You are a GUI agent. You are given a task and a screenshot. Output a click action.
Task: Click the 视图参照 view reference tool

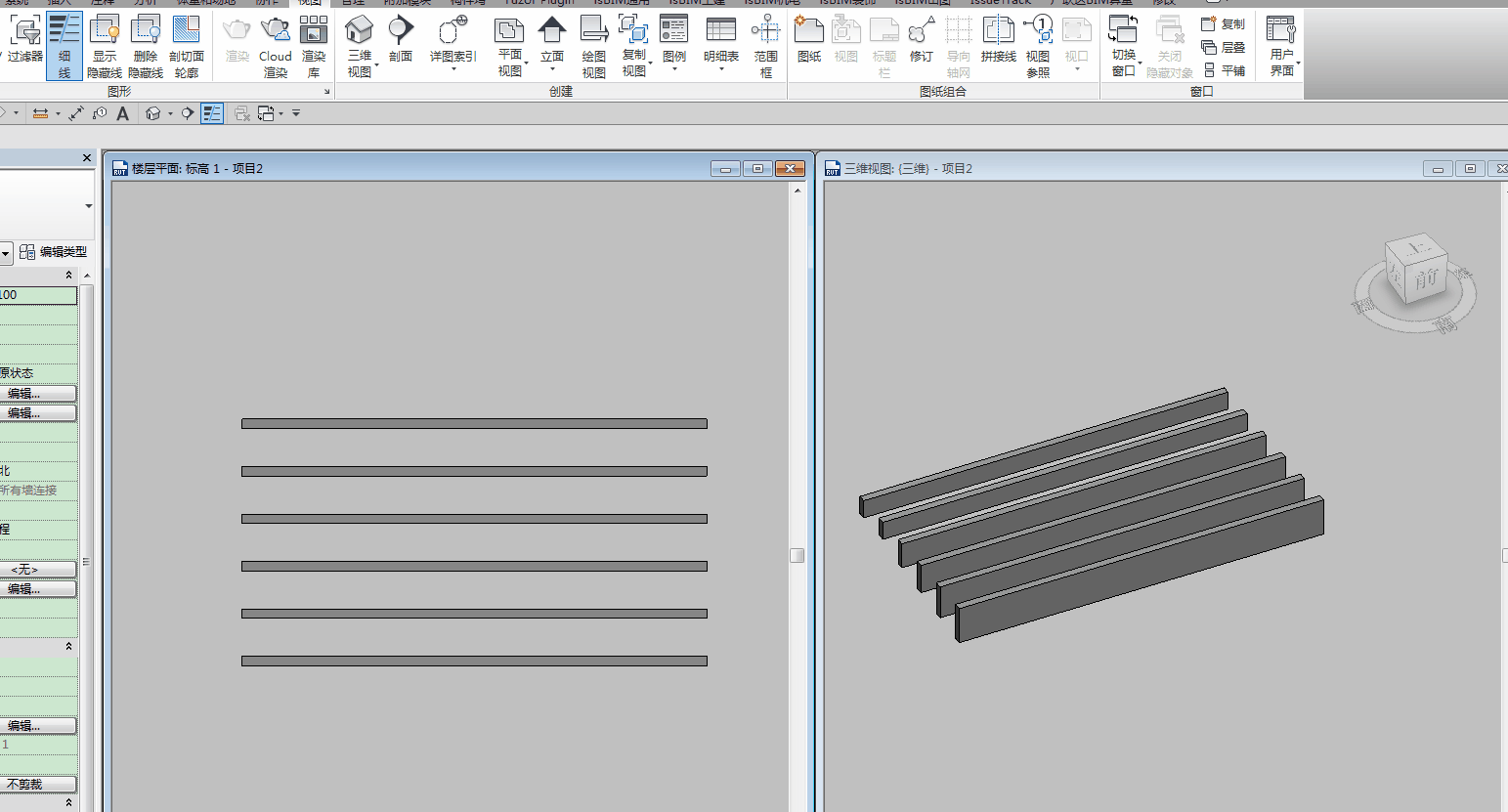(1038, 46)
